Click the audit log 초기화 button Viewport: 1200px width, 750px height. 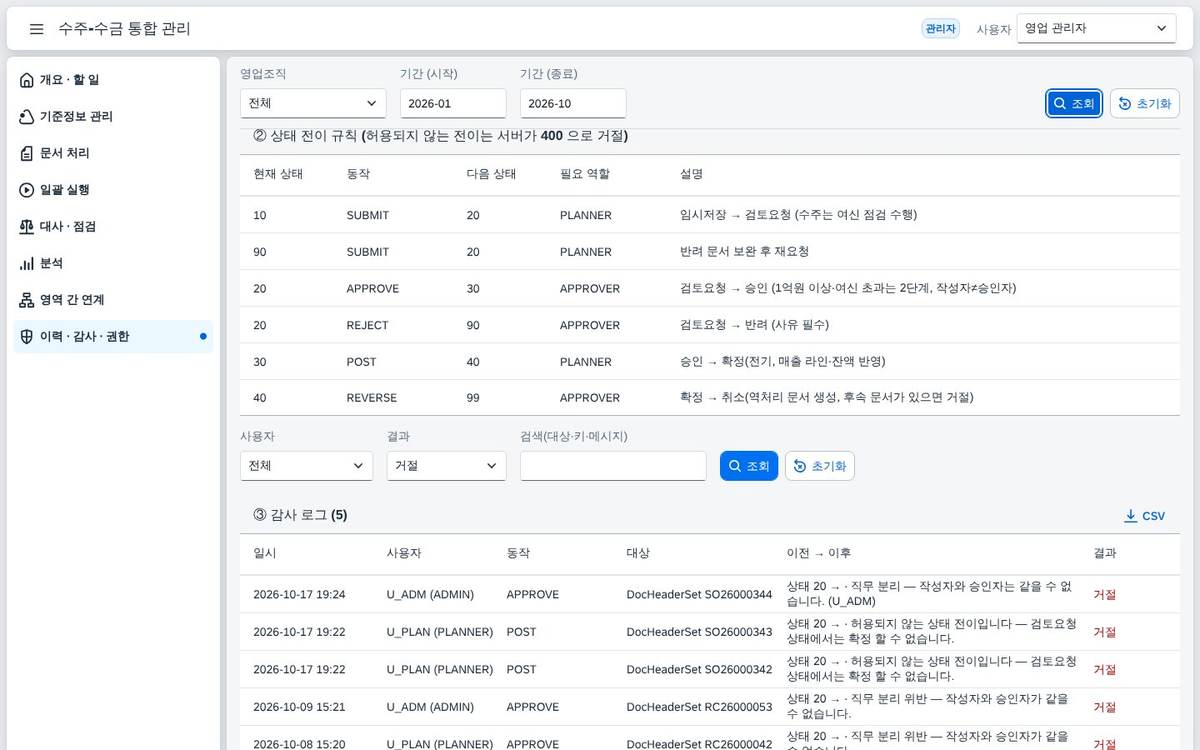820,466
